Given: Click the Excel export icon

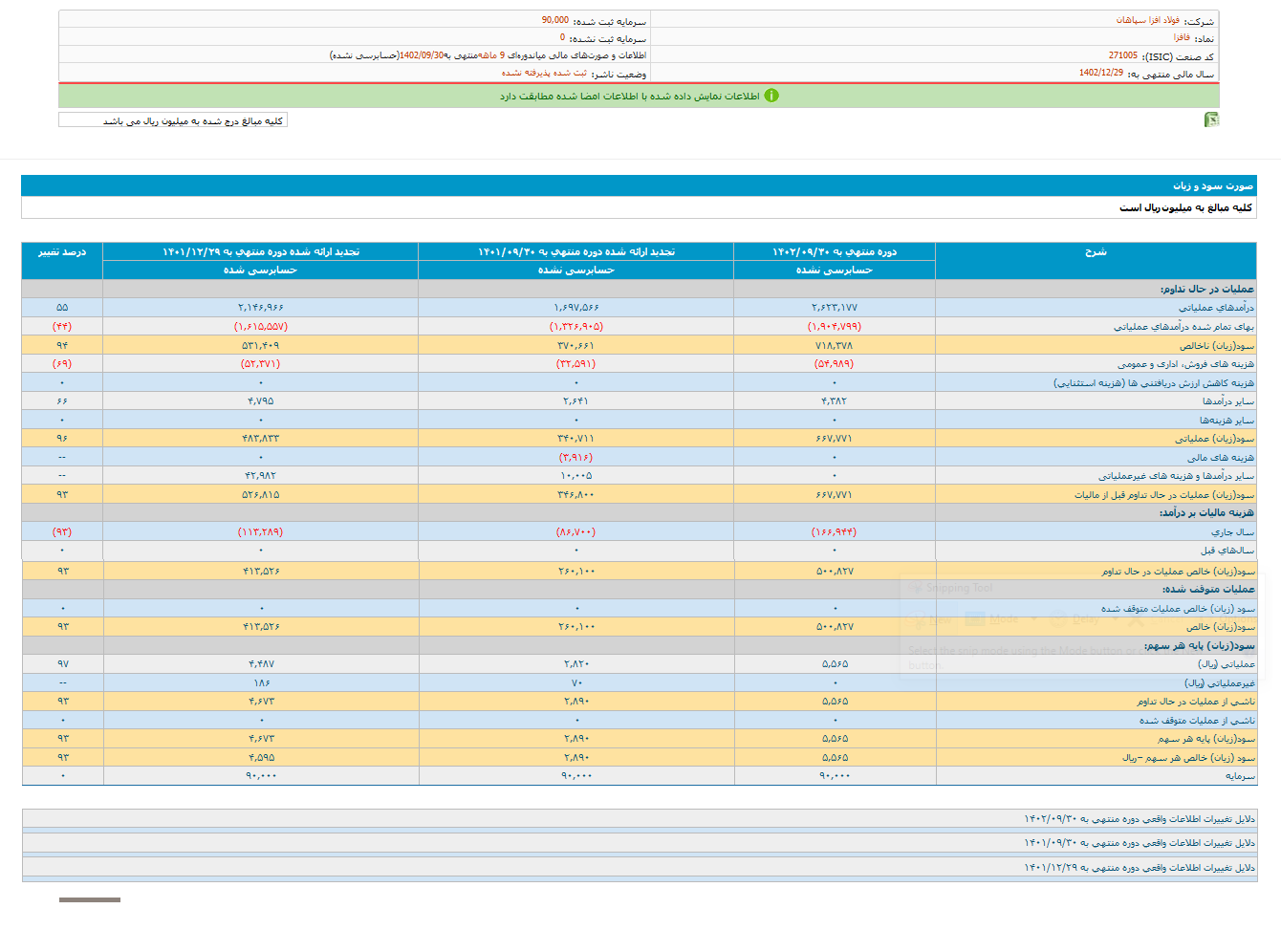Looking at the screenshot, I should (x=1211, y=119).
